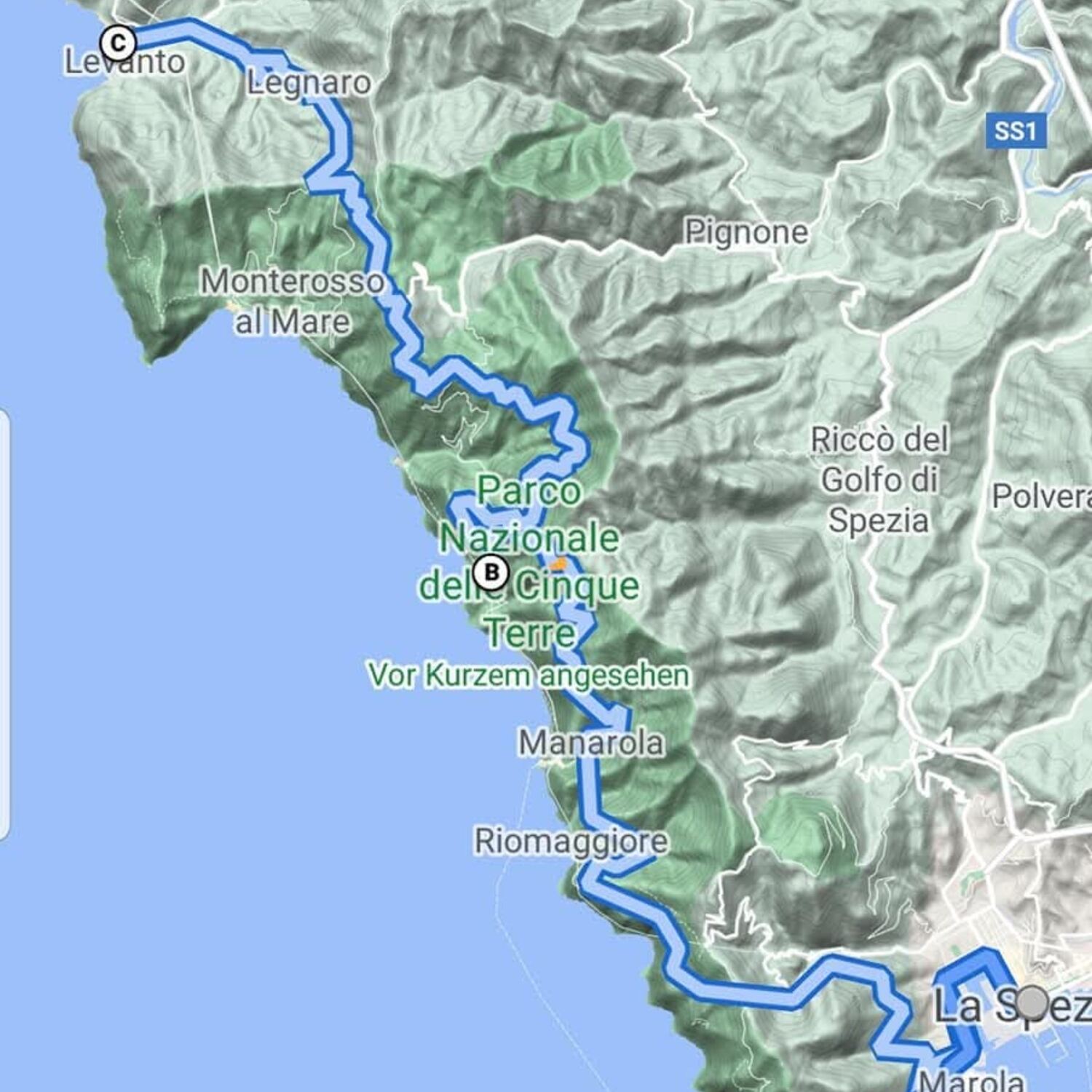The width and height of the screenshot is (1092, 1092).
Task: Click the orange marker near Cinque Terre label
Action: (x=559, y=563)
